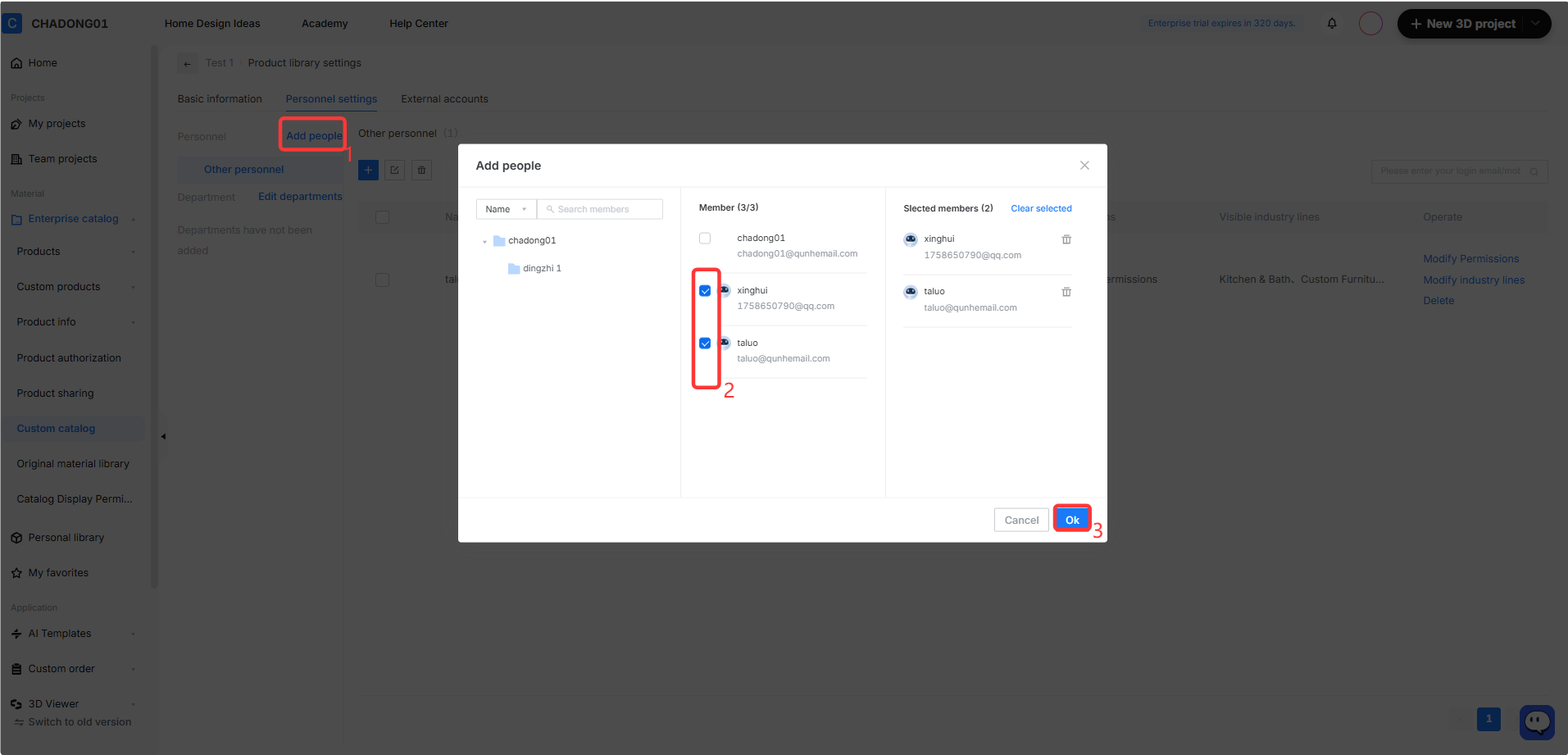Click the Delete link in Operate column

(x=1438, y=301)
